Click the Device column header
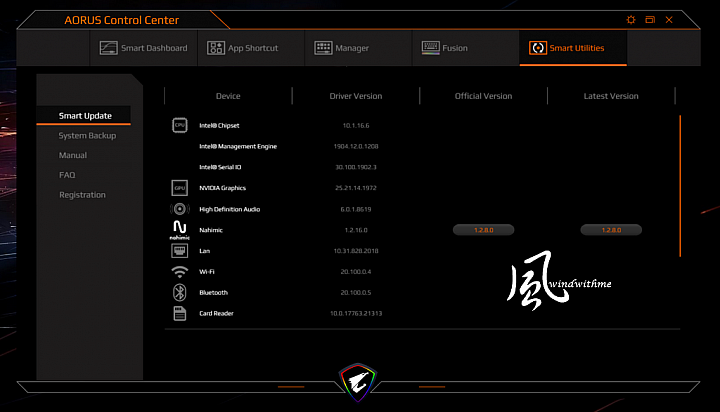This screenshot has height=412, width=720. coord(228,96)
